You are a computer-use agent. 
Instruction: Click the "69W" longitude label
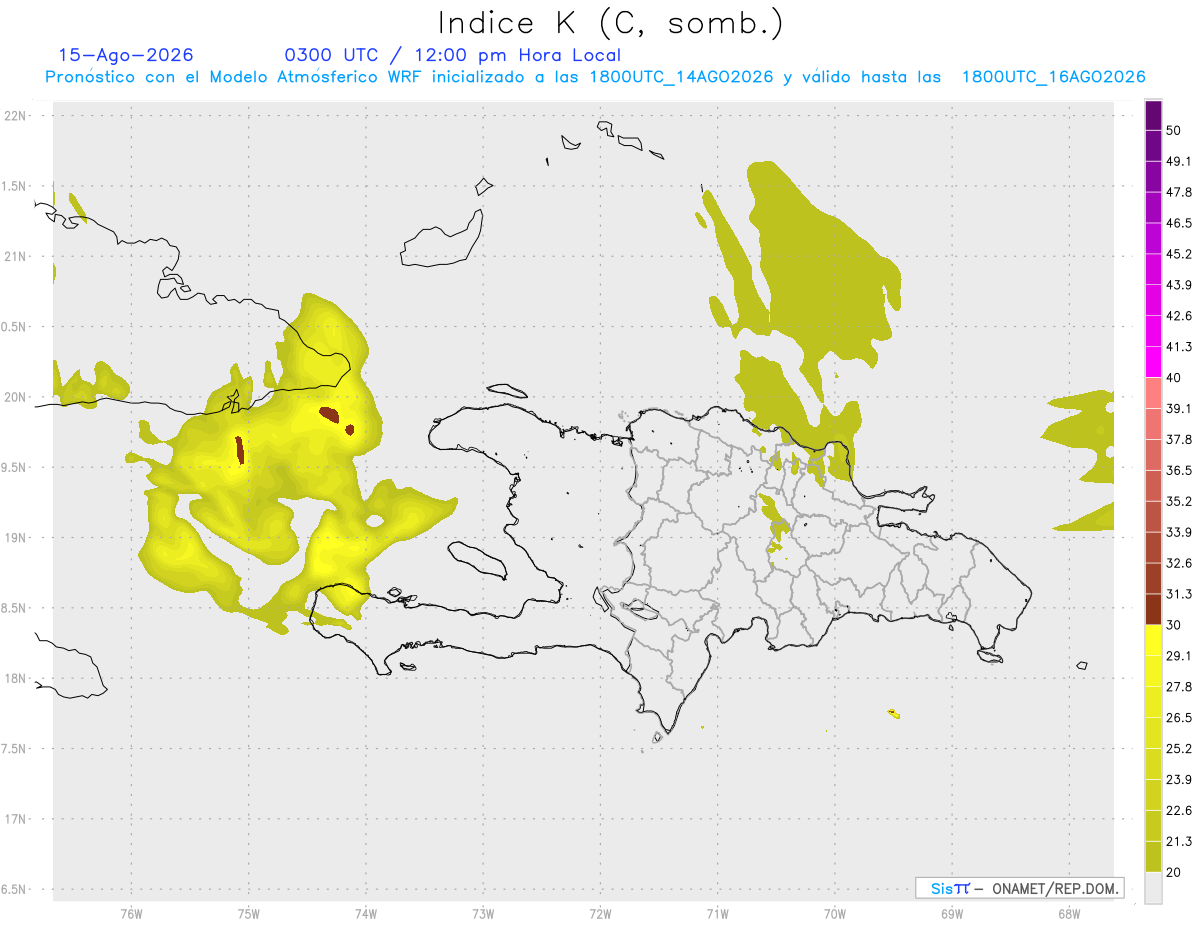tap(951, 913)
